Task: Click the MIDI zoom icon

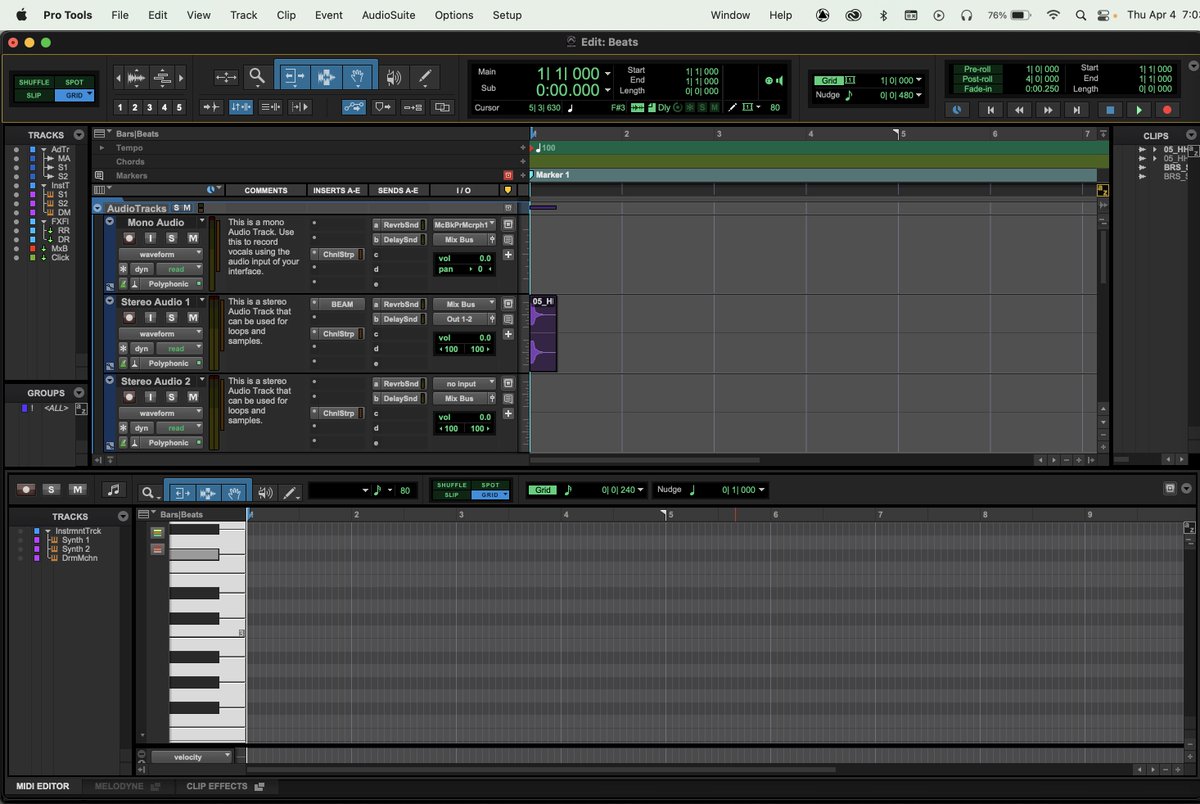Action: point(163,78)
